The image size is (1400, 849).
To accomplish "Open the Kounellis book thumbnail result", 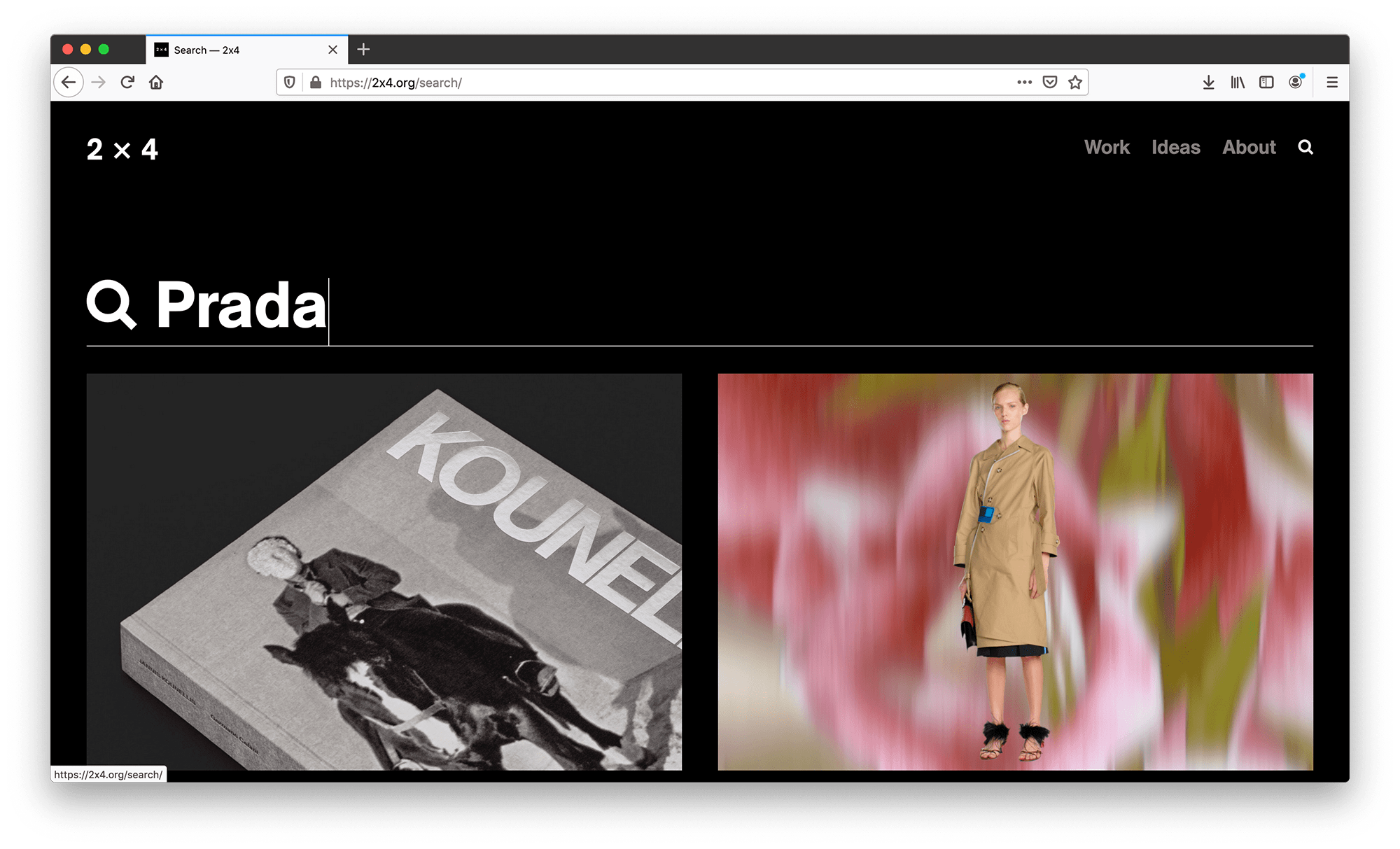I will [384, 571].
